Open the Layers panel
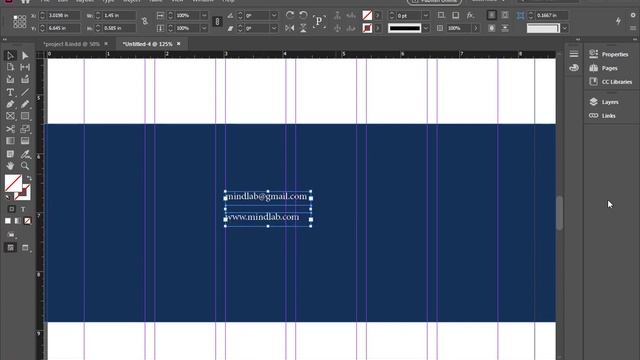Screen dimensions: 640x360 pos(604,102)
